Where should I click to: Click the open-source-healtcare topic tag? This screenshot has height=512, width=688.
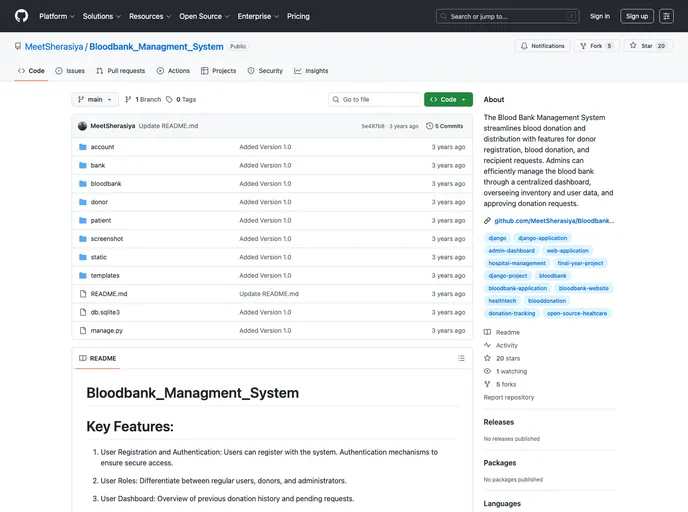point(577,313)
